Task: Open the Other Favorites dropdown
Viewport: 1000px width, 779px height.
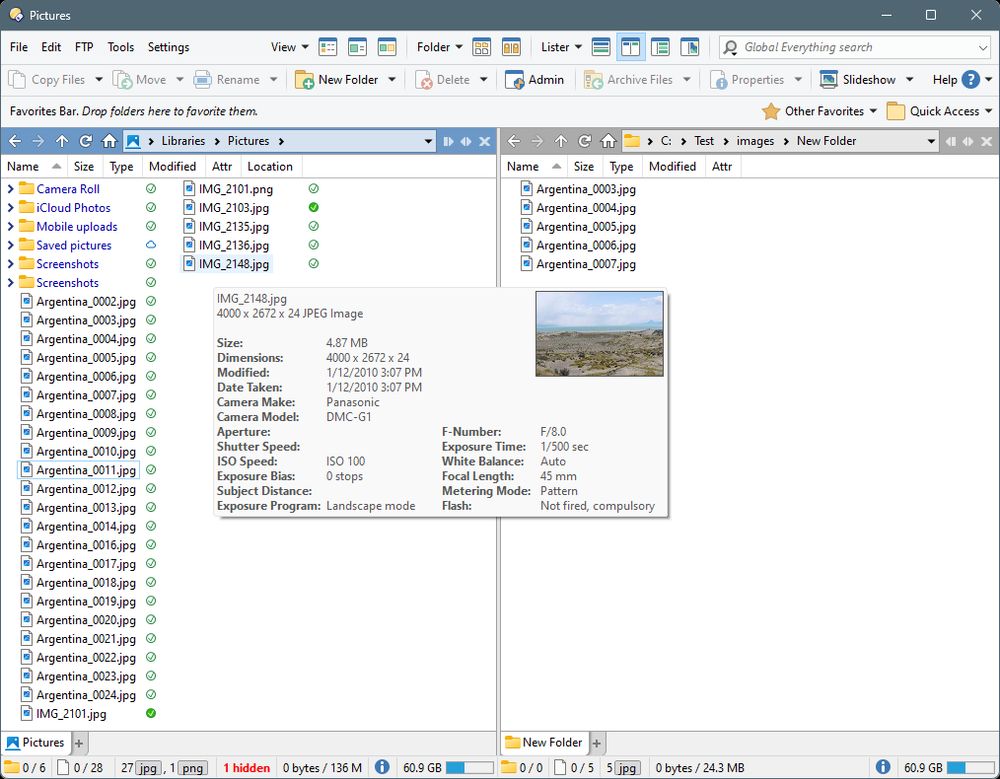Action: pyautogui.click(x=820, y=111)
